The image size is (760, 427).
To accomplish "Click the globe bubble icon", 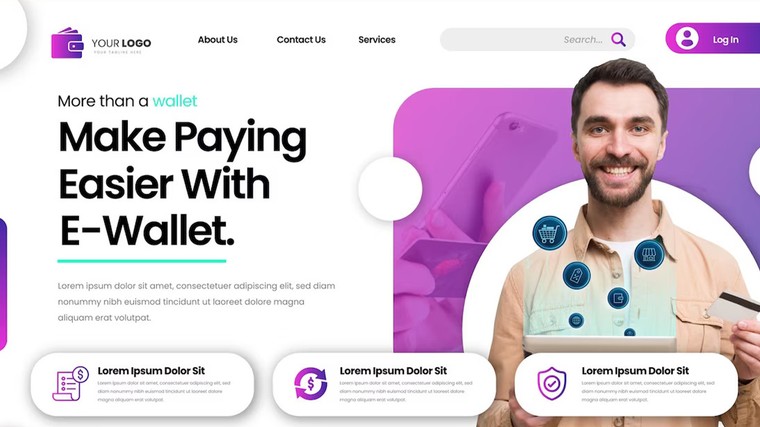I will click(576, 320).
